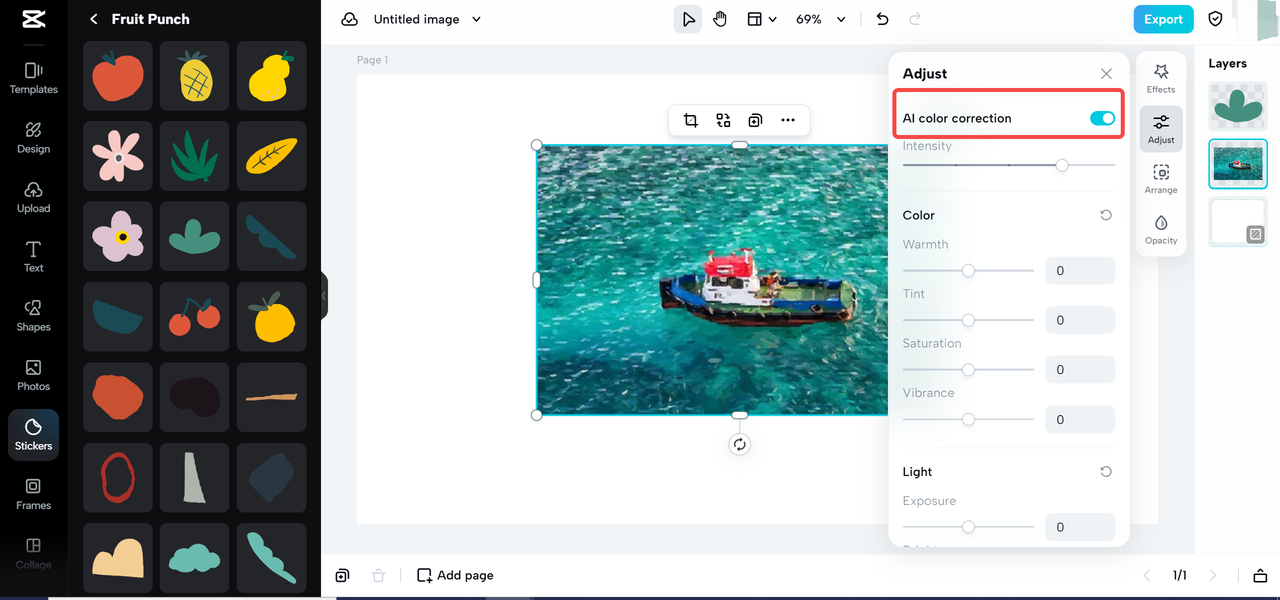Add the pink flower with gray center sticker
1280x600 pixels.
pyautogui.click(x=118, y=156)
